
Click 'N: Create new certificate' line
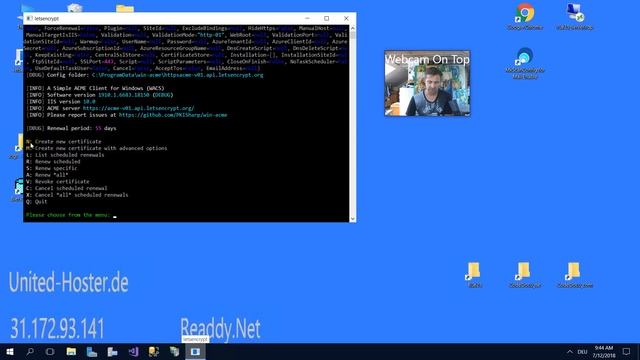[x=64, y=142]
